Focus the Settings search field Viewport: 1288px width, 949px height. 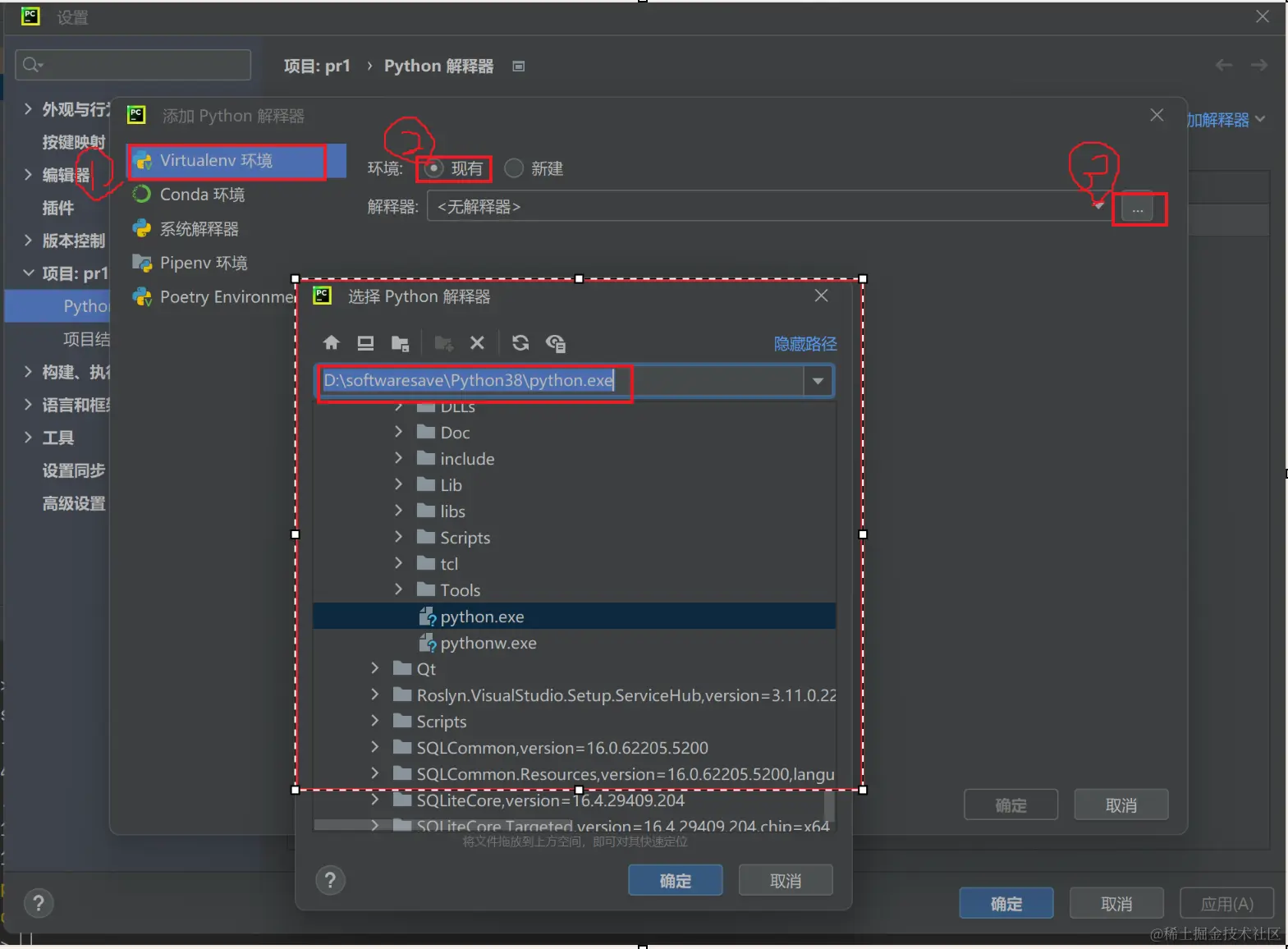coord(133,65)
